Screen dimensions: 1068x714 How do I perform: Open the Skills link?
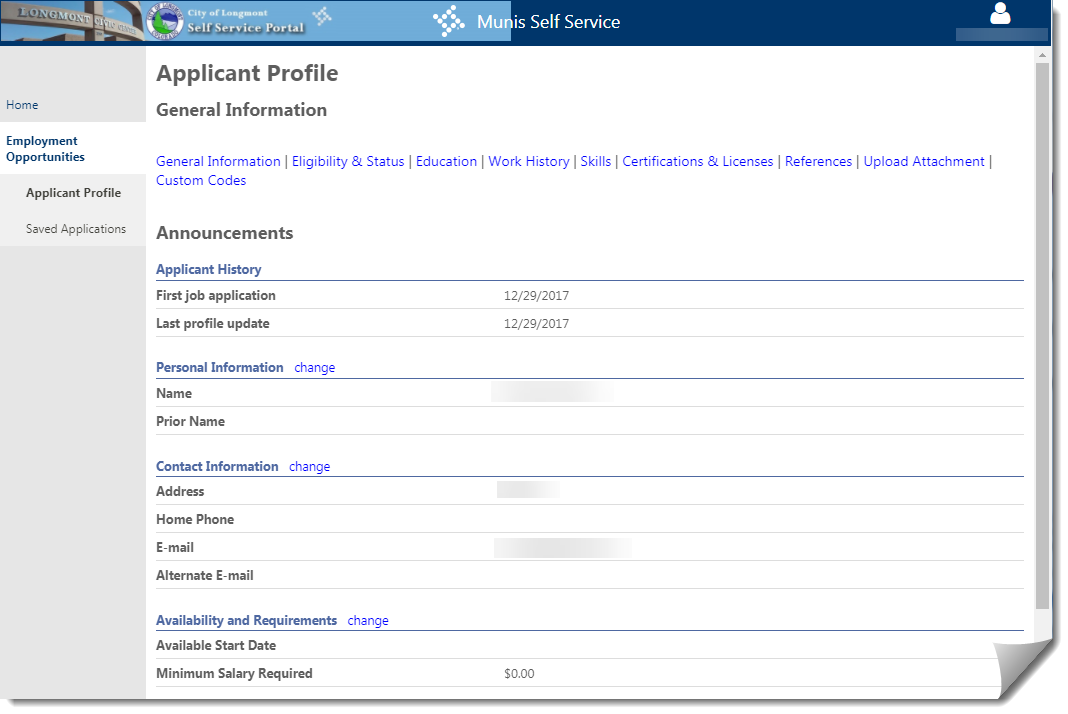595,161
